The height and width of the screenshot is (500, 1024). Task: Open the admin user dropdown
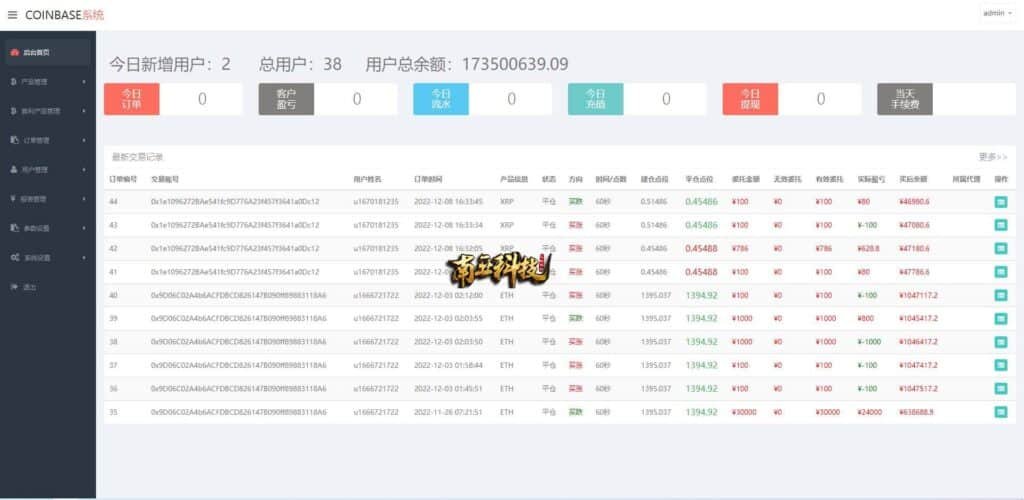(x=997, y=13)
